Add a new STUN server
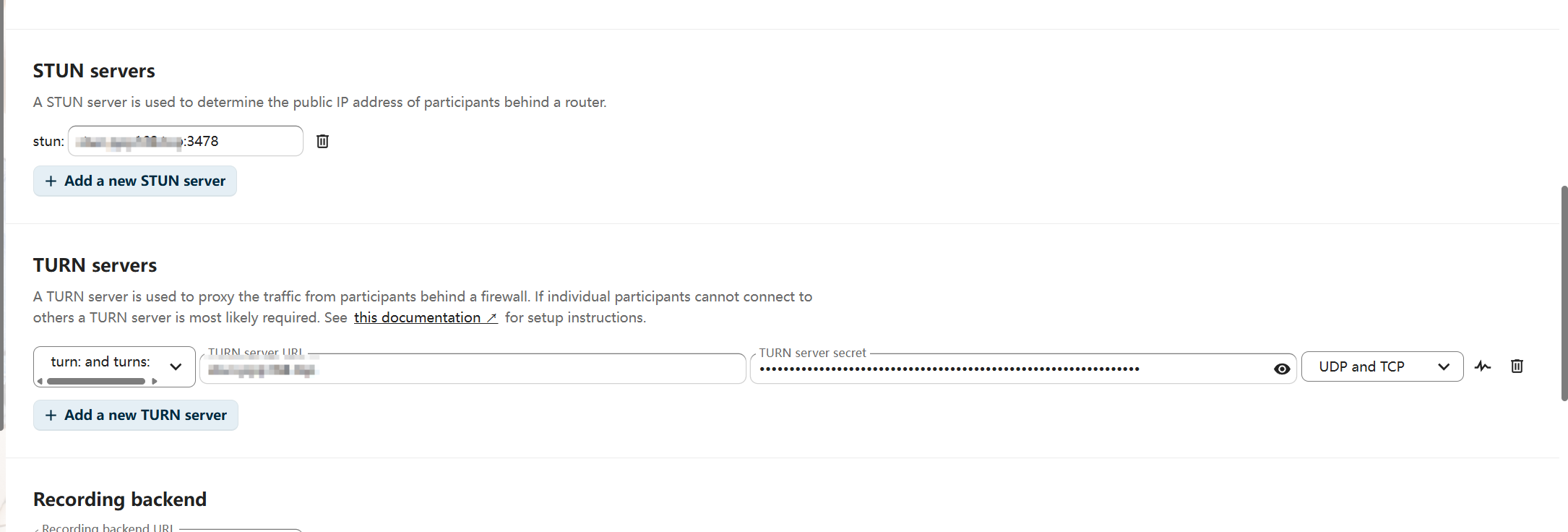 (x=134, y=181)
